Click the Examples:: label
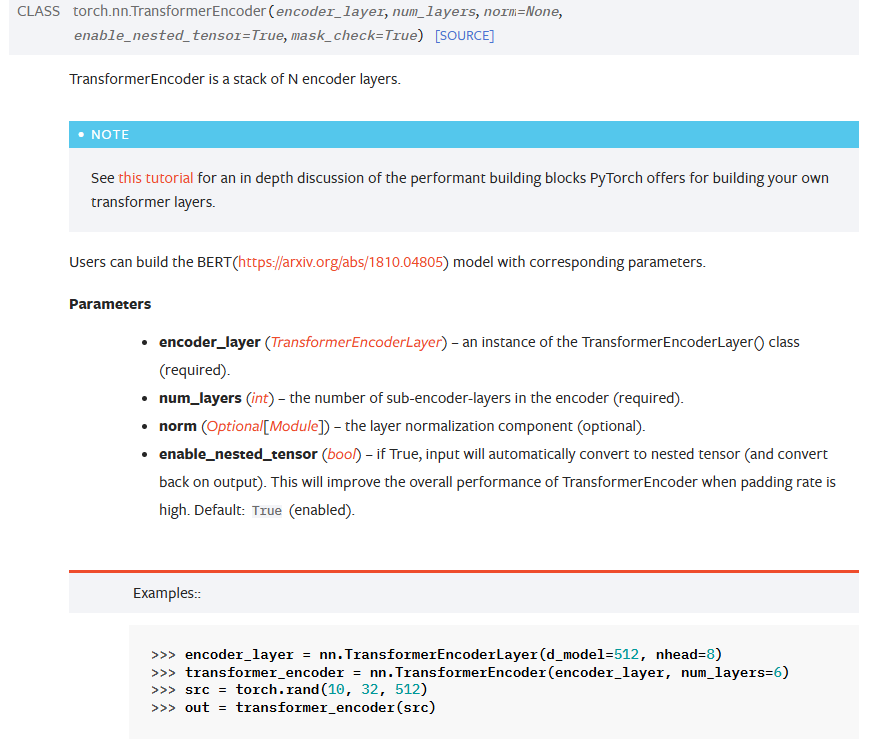 (x=167, y=593)
